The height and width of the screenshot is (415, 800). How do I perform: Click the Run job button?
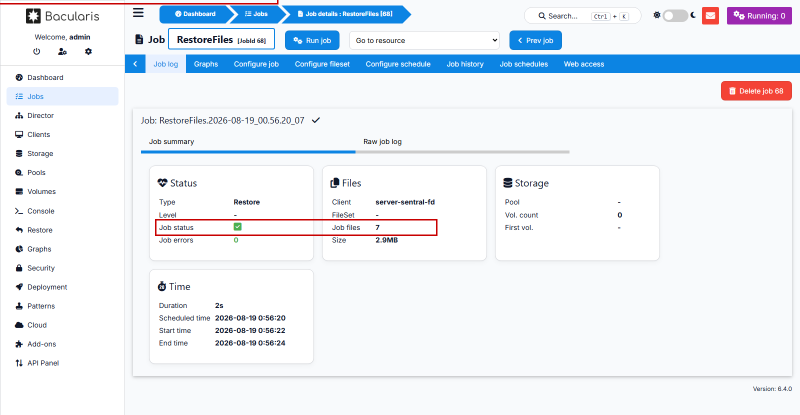pos(312,40)
